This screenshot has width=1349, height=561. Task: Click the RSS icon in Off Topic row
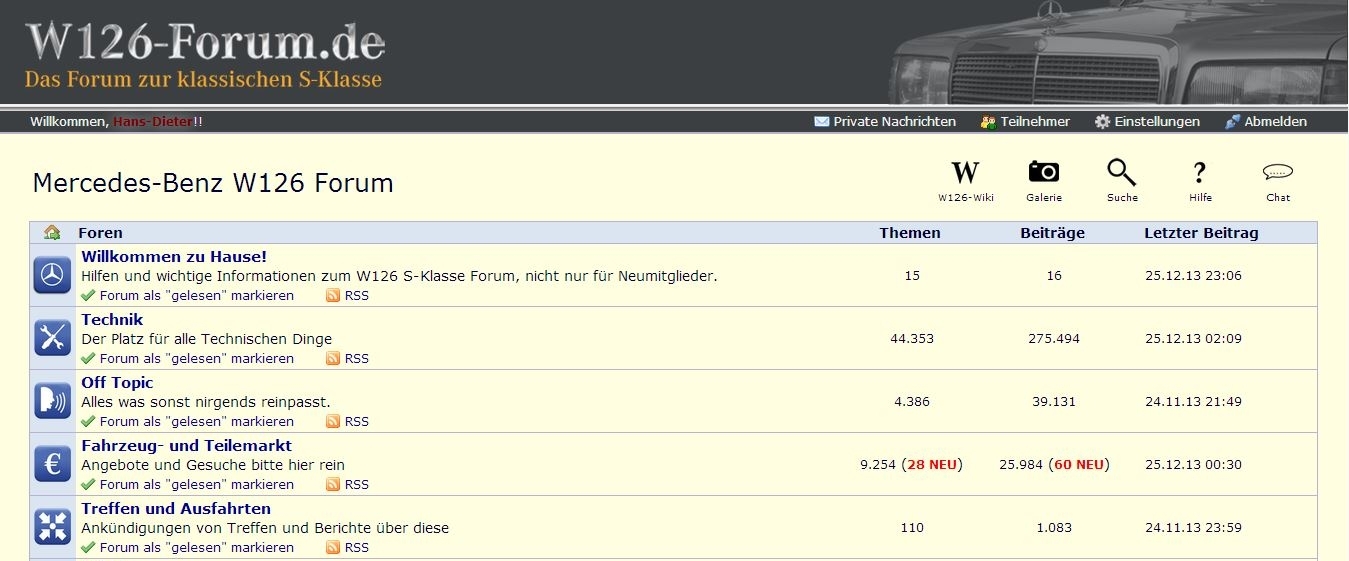coord(333,421)
